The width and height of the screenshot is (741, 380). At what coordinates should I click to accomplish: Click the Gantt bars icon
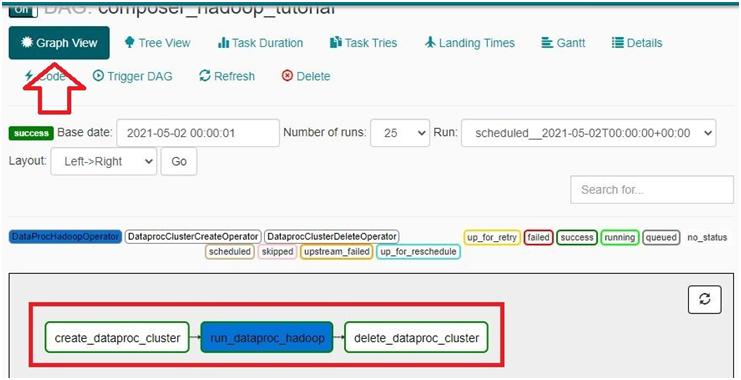[x=547, y=43]
